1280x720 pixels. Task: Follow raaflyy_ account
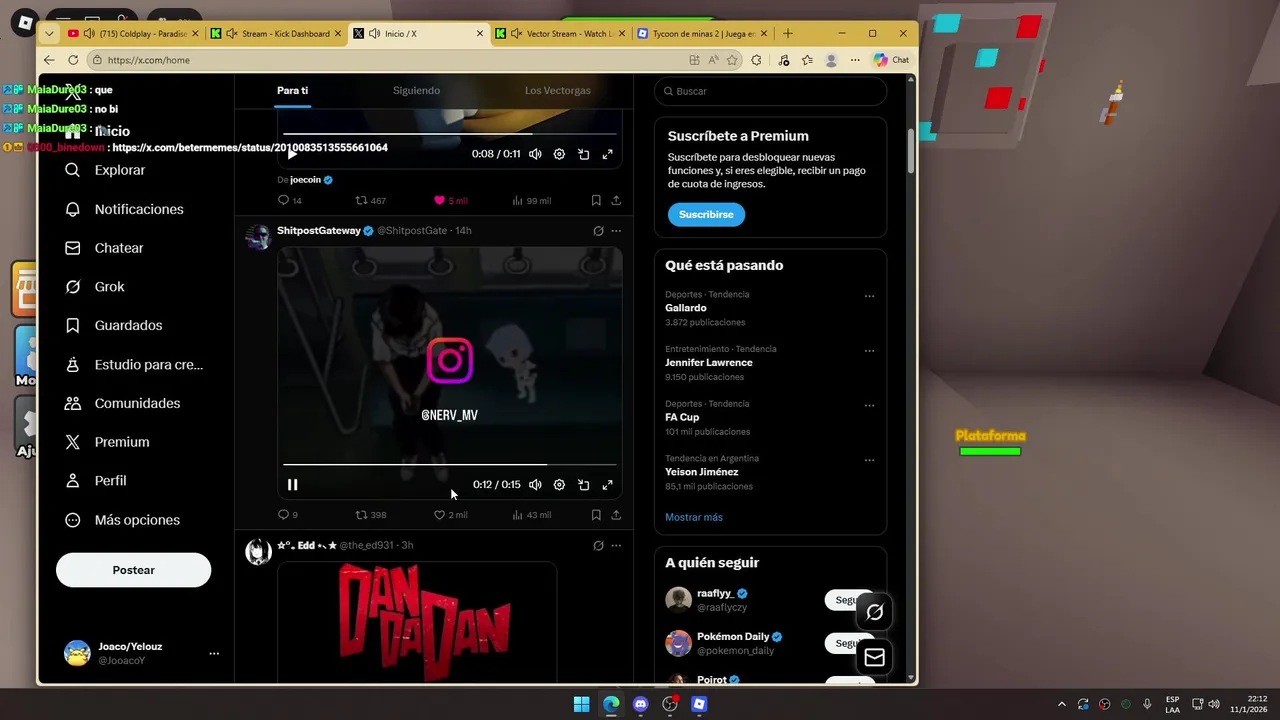[850, 600]
